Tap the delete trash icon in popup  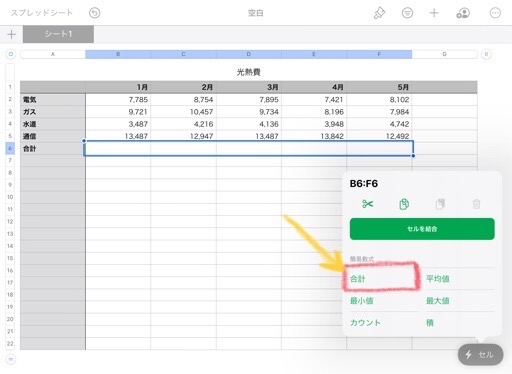coord(477,204)
